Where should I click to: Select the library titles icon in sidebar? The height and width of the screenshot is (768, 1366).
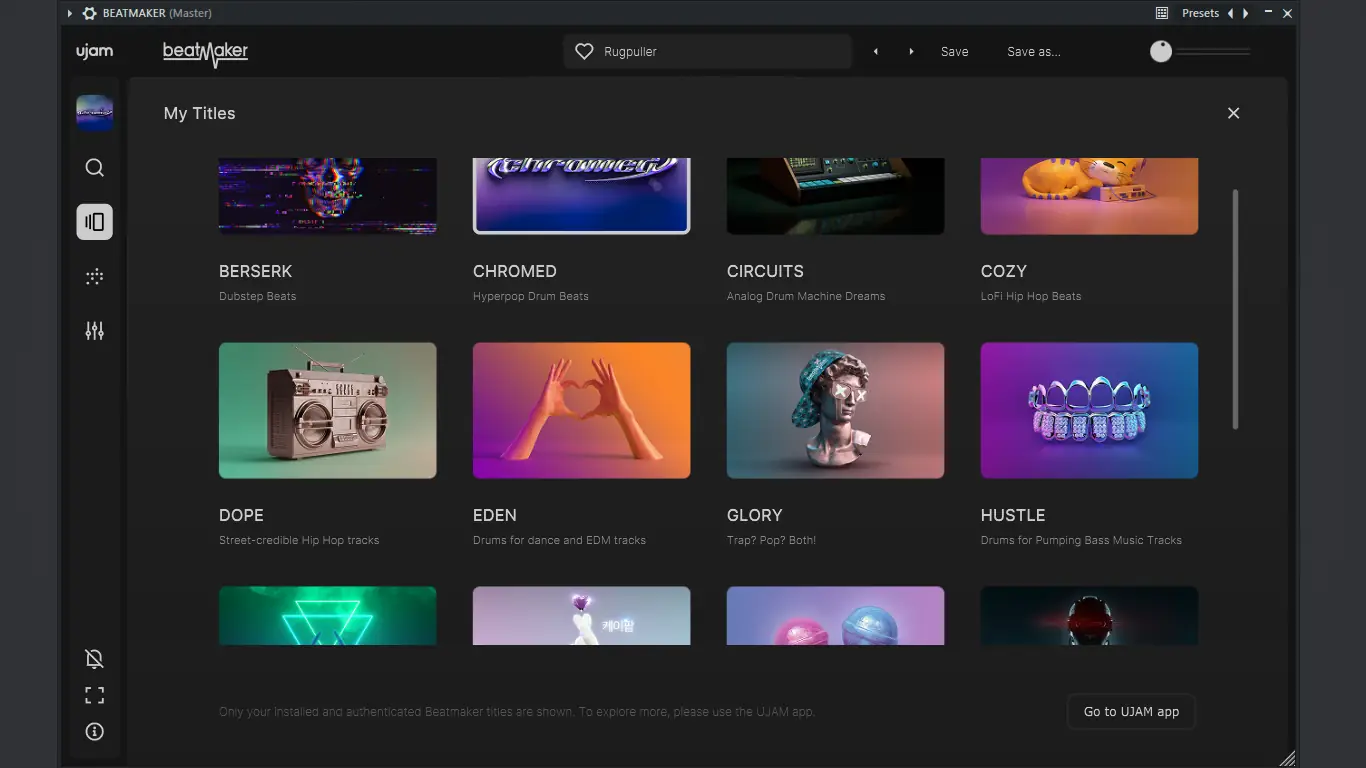coord(94,222)
